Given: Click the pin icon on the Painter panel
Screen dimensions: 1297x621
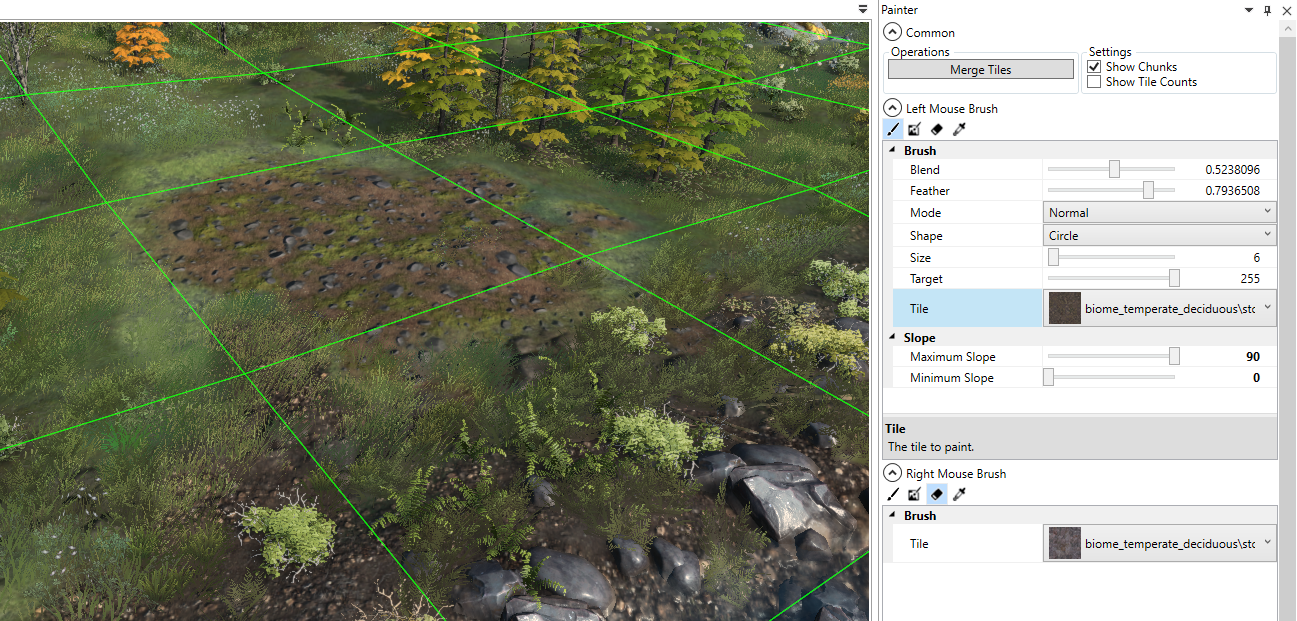Looking at the screenshot, I should (x=1267, y=10).
